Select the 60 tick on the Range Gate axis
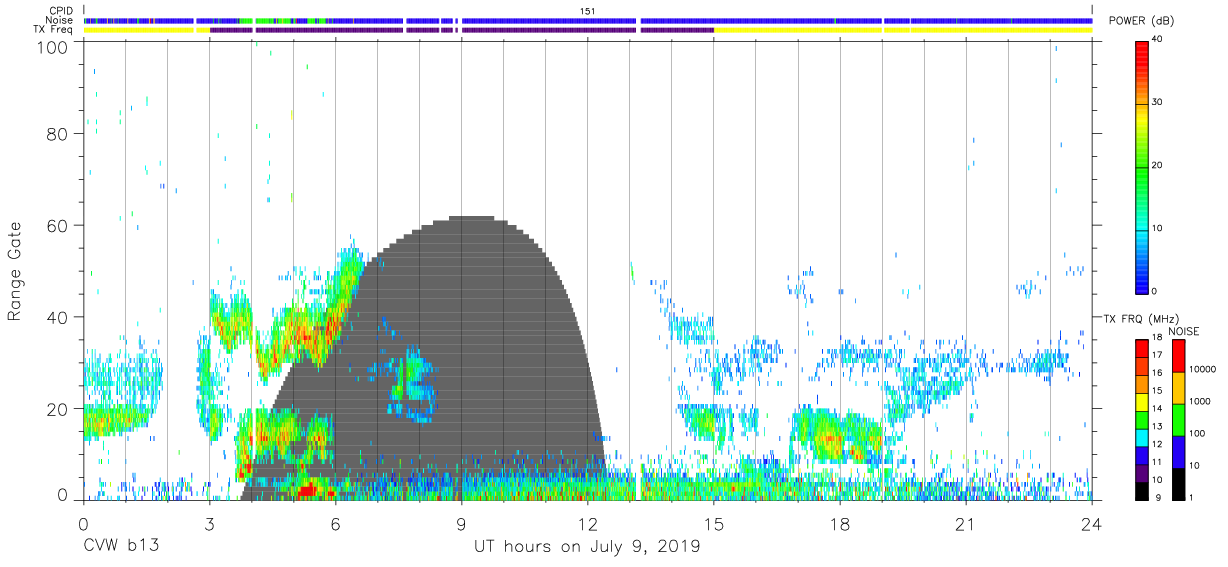The height and width of the screenshot is (567, 1228). click(x=58, y=225)
